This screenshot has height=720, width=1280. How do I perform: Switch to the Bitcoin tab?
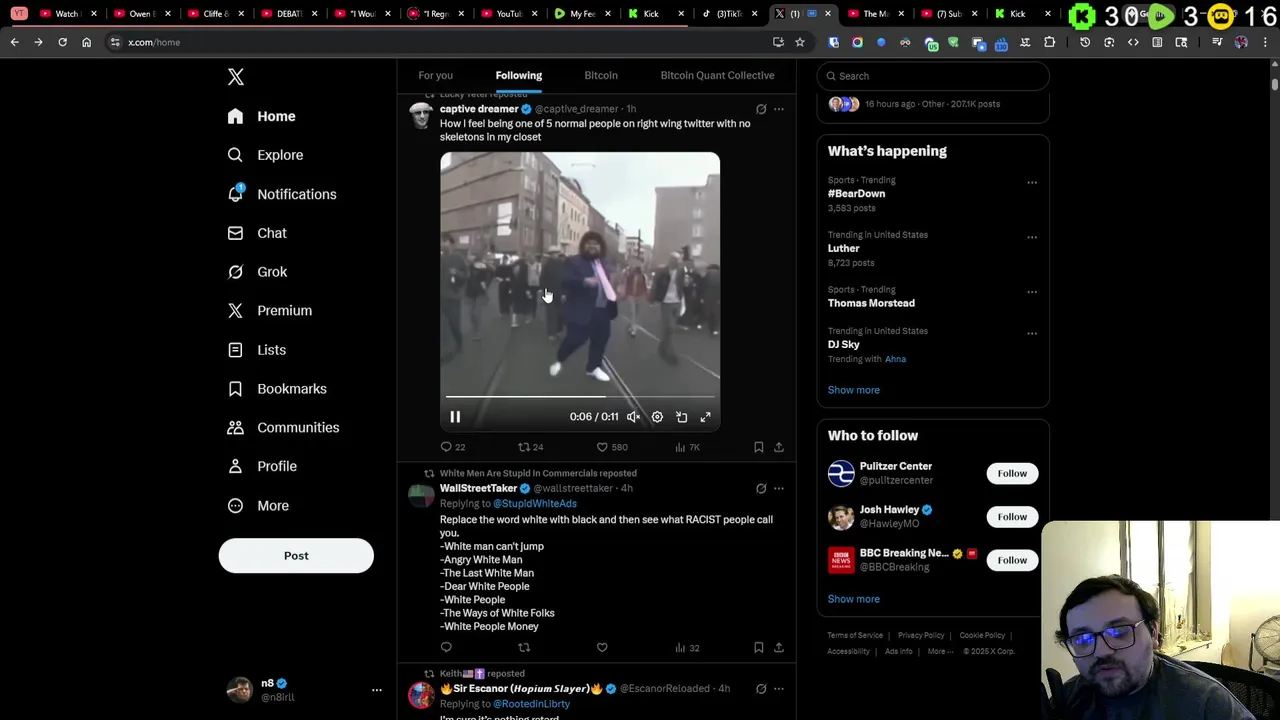(x=601, y=75)
